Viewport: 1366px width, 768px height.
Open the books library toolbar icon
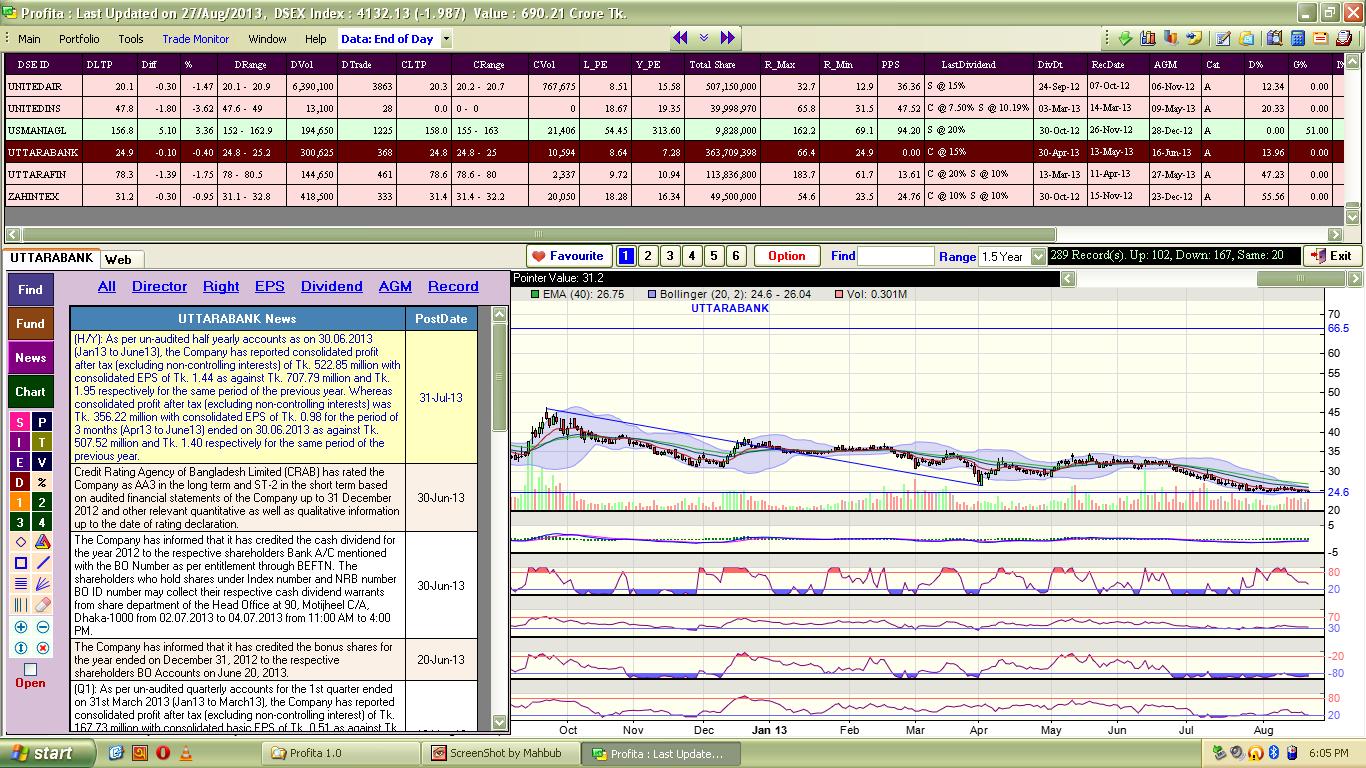pos(1148,38)
